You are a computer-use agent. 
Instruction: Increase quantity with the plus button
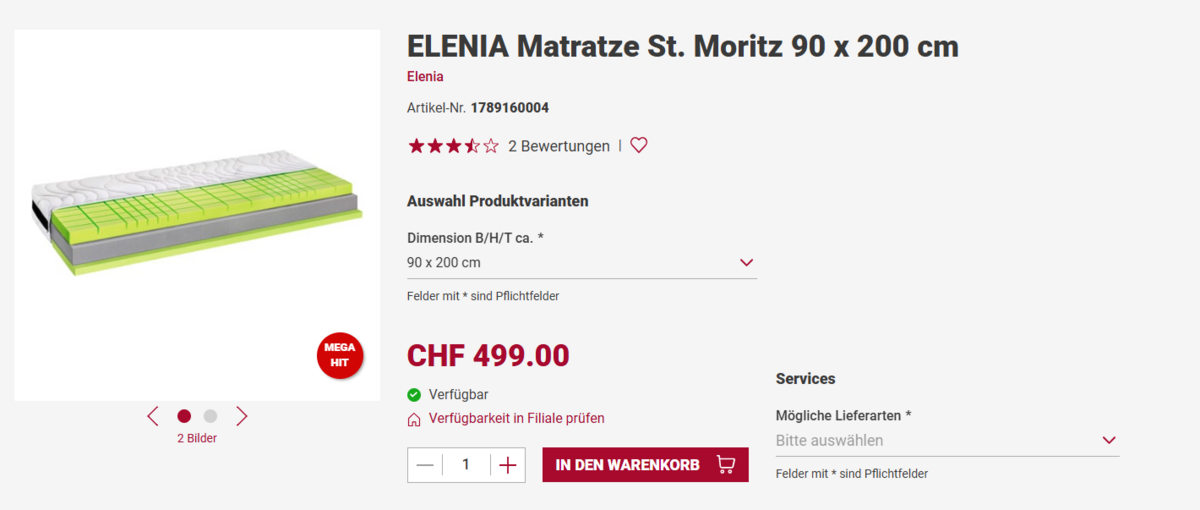click(507, 465)
